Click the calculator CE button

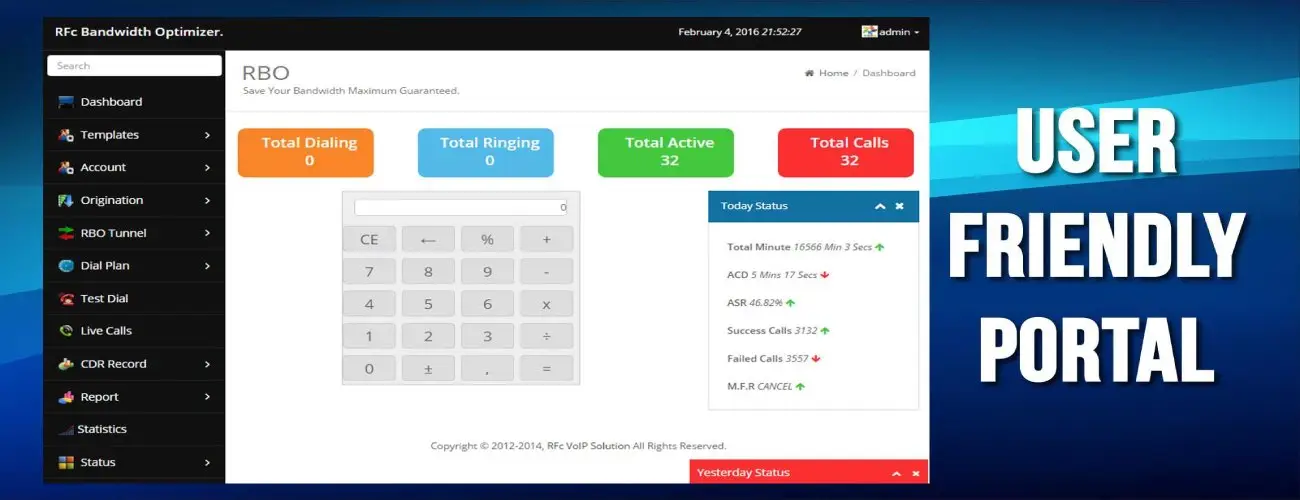(x=369, y=239)
